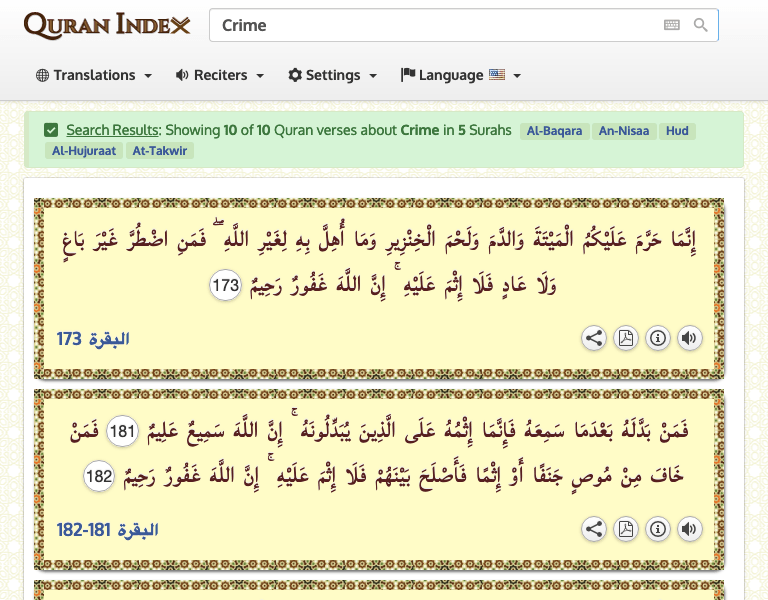Open PDF export icon for verse 173
The height and width of the screenshot is (600, 768).
pos(626,338)
